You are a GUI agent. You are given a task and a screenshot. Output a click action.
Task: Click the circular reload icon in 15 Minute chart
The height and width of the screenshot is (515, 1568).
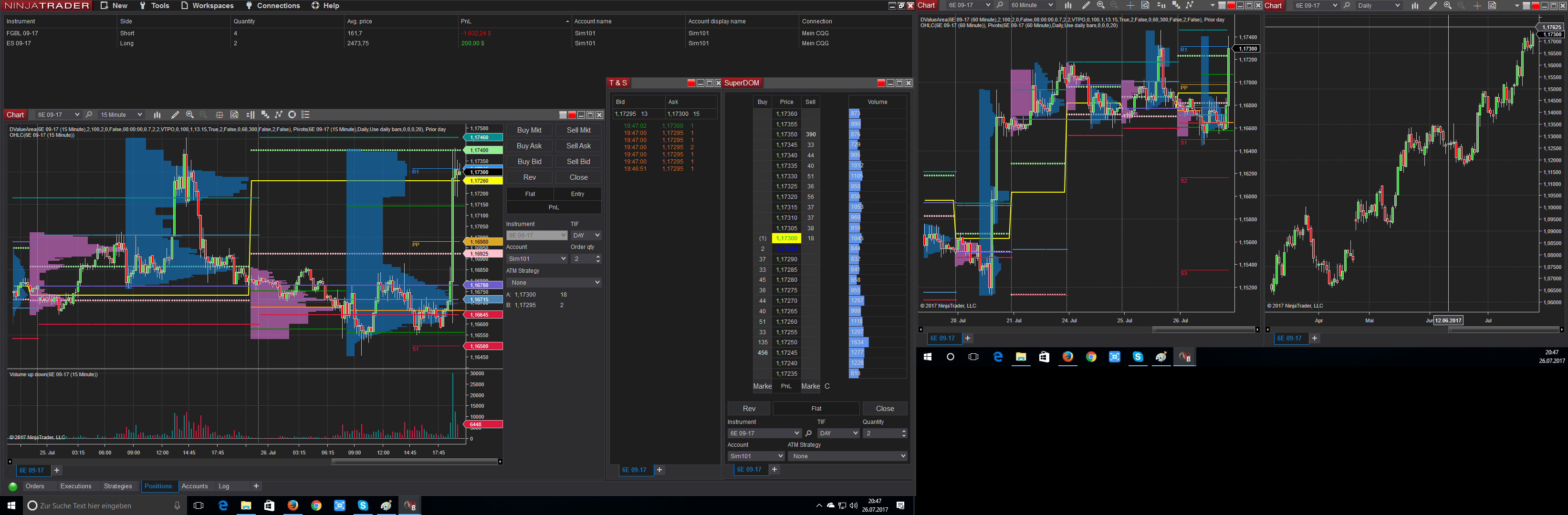292,115
